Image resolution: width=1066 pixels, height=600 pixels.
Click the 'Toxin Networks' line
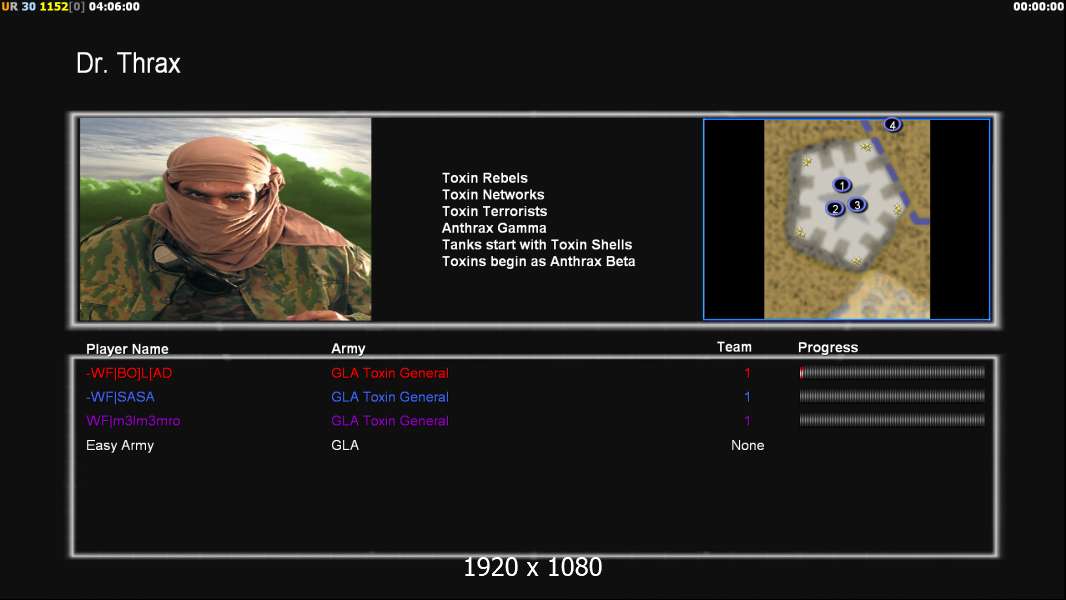tap(493, 194)
